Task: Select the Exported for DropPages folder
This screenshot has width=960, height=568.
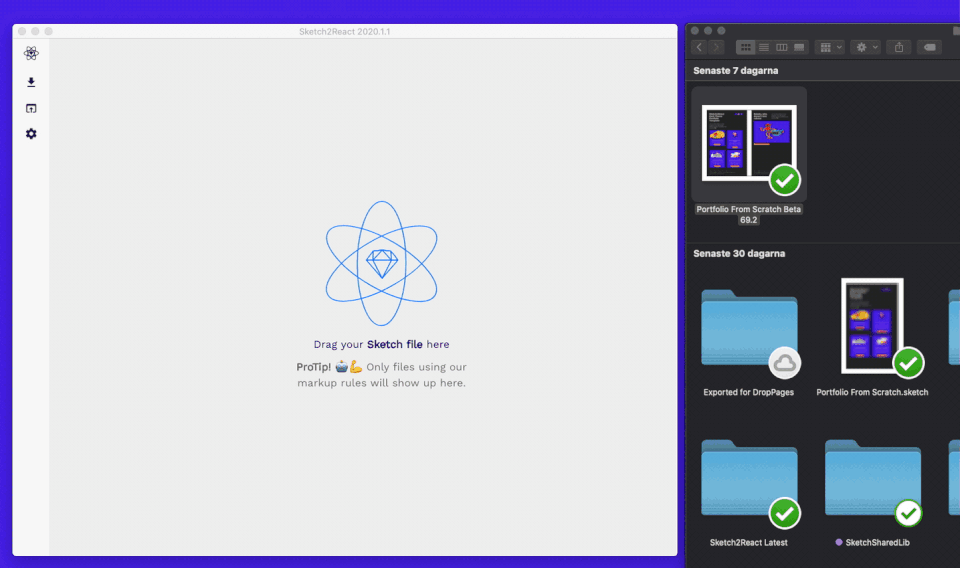Action: pyautogui.click(x=749, y=327)
